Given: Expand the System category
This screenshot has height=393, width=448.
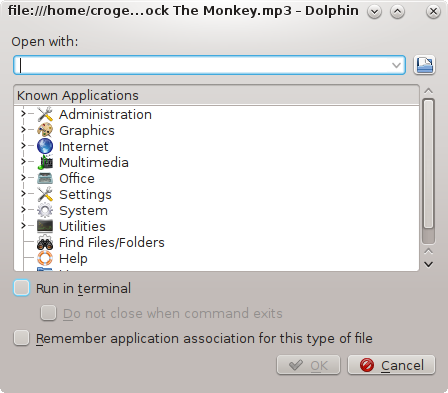Looking at the screenshot, I should 23,210.
